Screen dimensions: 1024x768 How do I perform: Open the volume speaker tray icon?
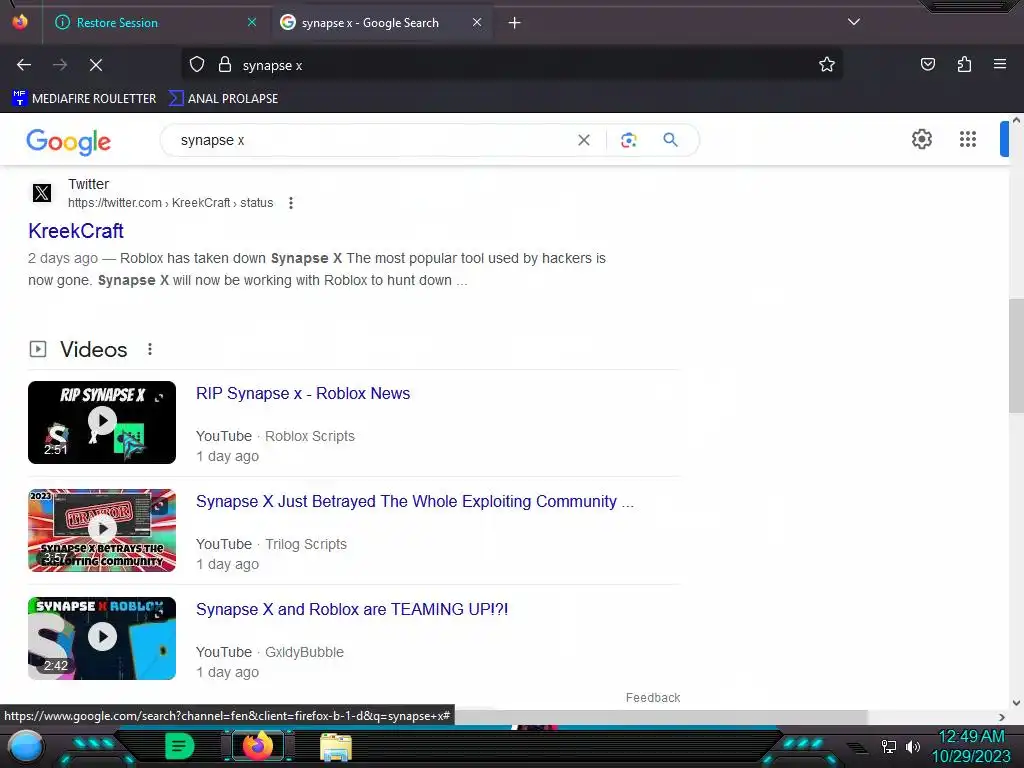coord(913,746)
